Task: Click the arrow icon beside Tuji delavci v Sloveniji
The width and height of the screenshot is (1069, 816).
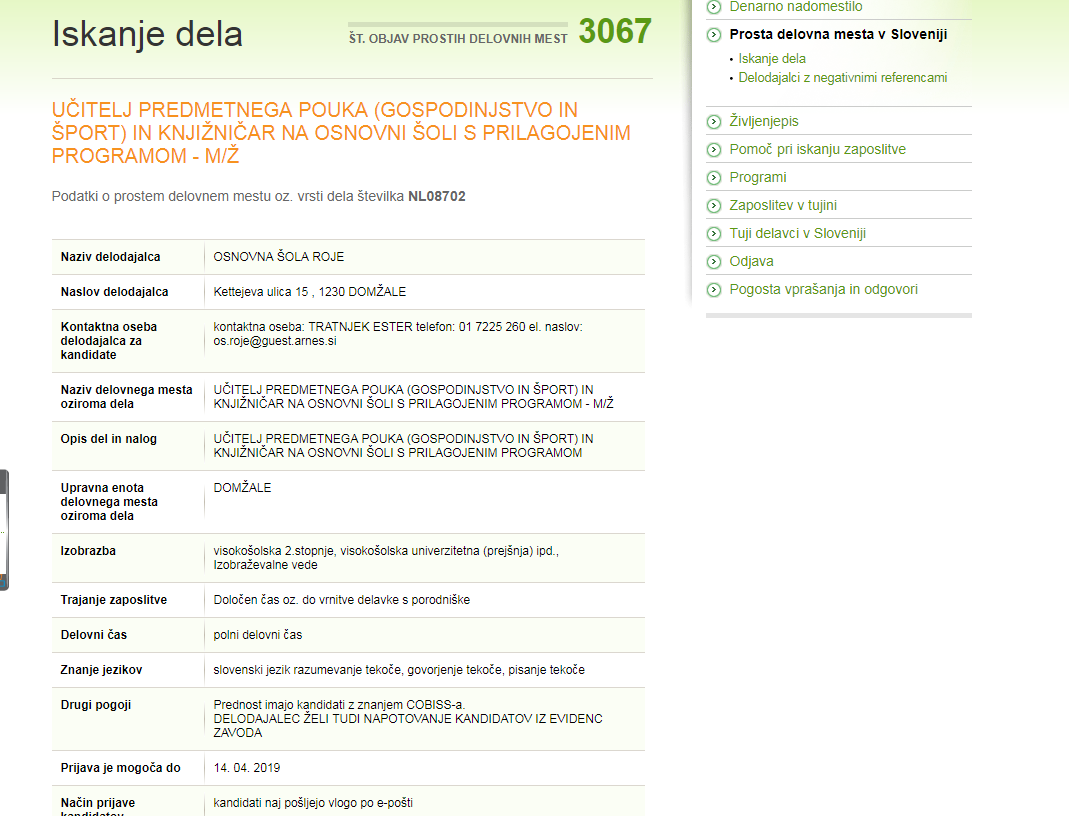Action: pos(714,234)
